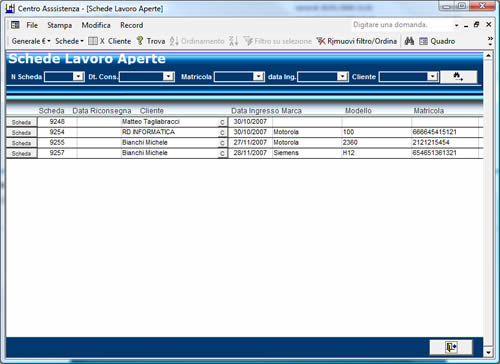The image size is (500, 364).
Task: Open the Scheda button for record 9254
Action: tap(21, 133)
